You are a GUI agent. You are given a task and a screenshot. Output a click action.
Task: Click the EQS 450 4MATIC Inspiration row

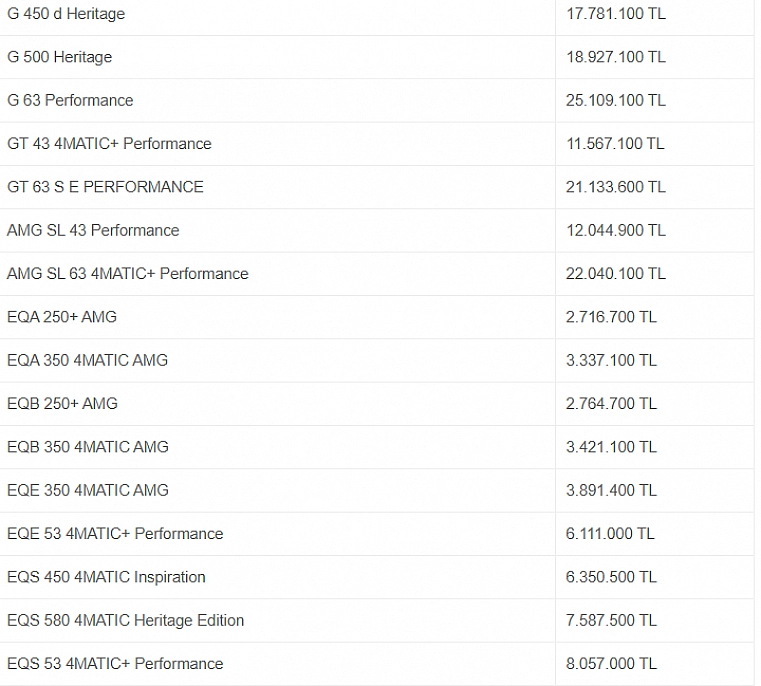tap(377, 577)
